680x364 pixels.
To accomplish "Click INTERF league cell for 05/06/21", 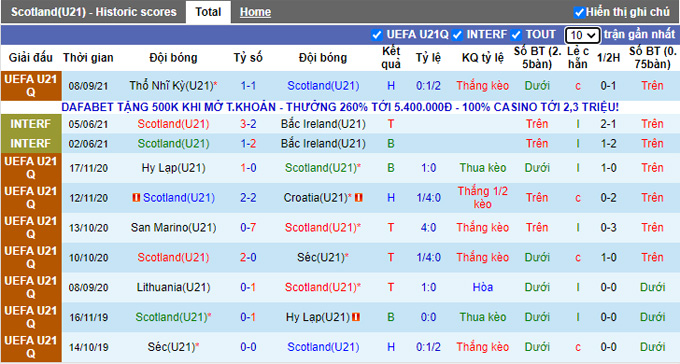I will pyautogui.click(x=31, y=124).
